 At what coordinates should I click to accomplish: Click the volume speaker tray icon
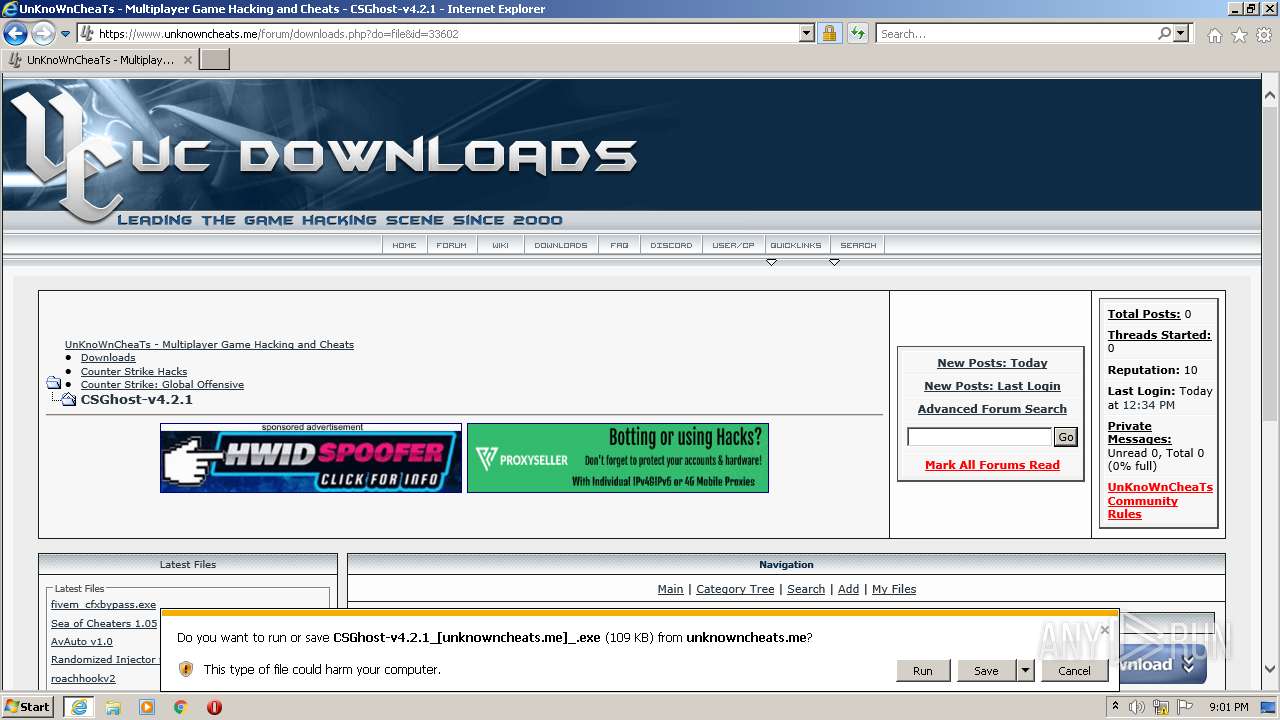click(x=1137, y=707)
